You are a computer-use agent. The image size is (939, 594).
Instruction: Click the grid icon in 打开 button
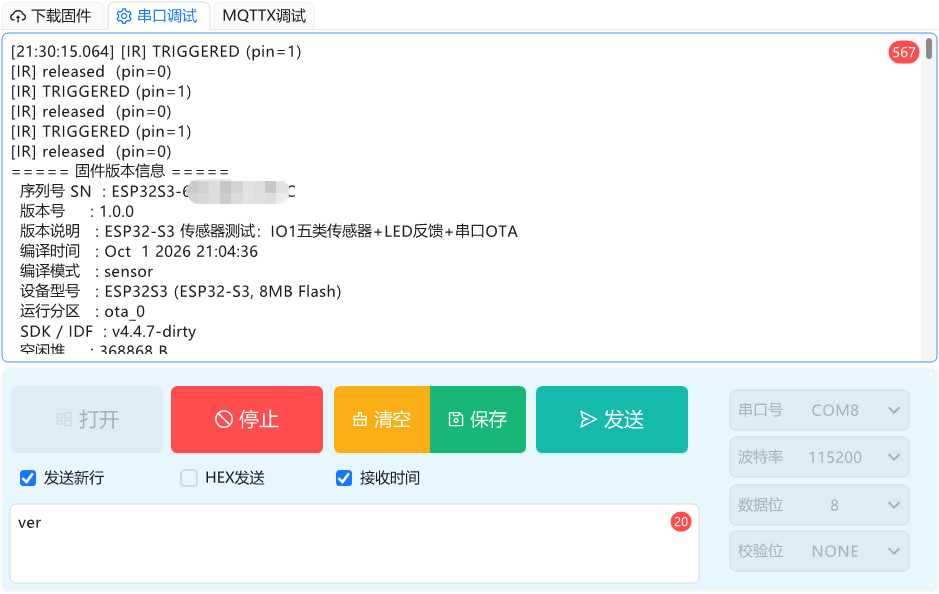[64, 419]
